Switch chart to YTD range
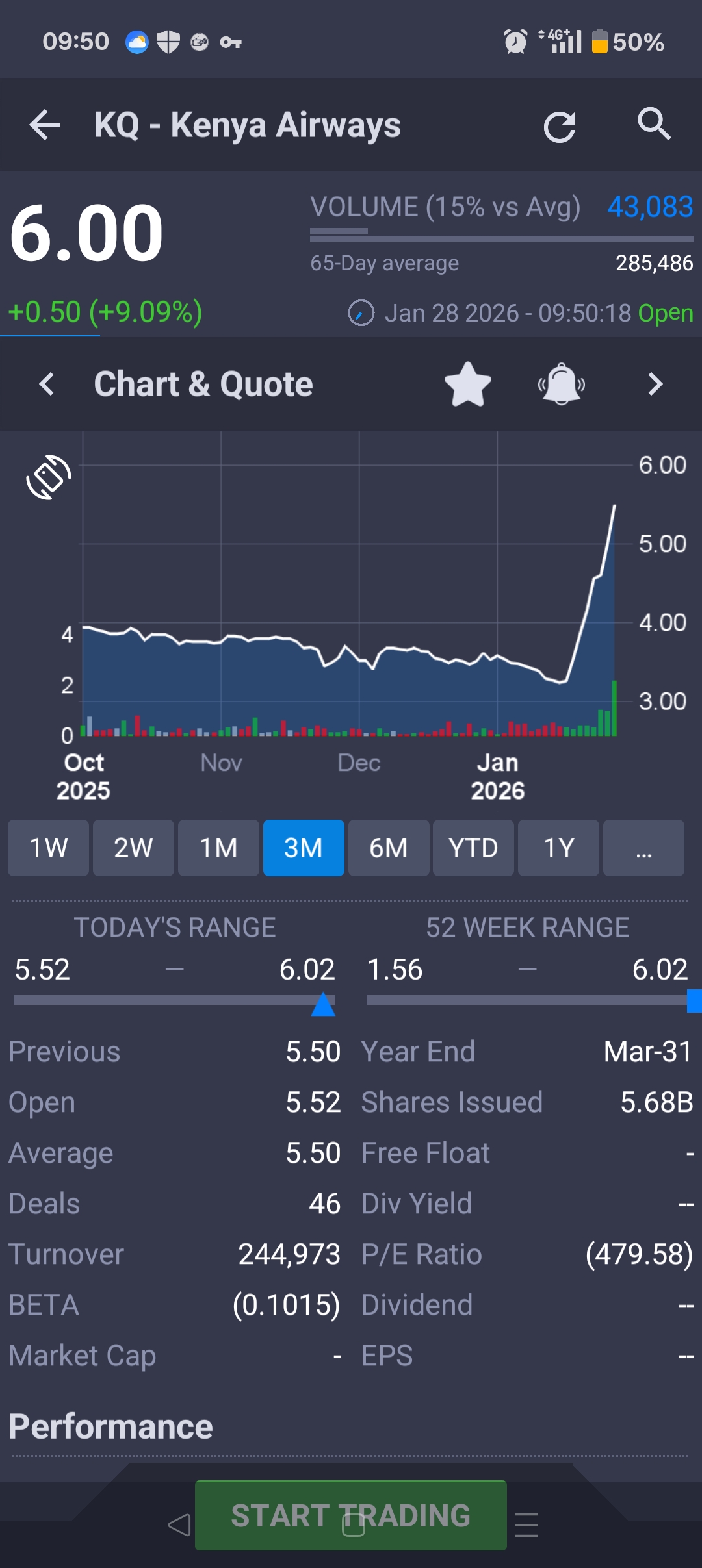The height and width of the screenshot is (1568, 702). tap(473, 848)
